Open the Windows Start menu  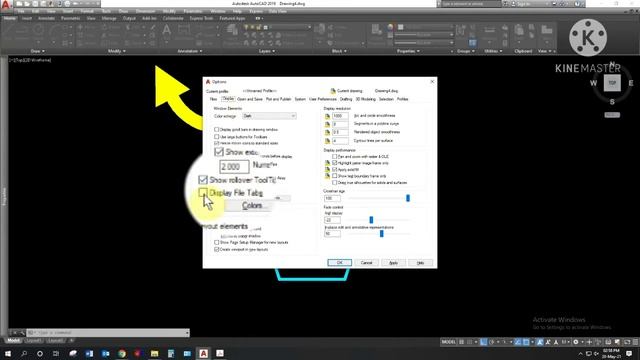pos(8,353)
